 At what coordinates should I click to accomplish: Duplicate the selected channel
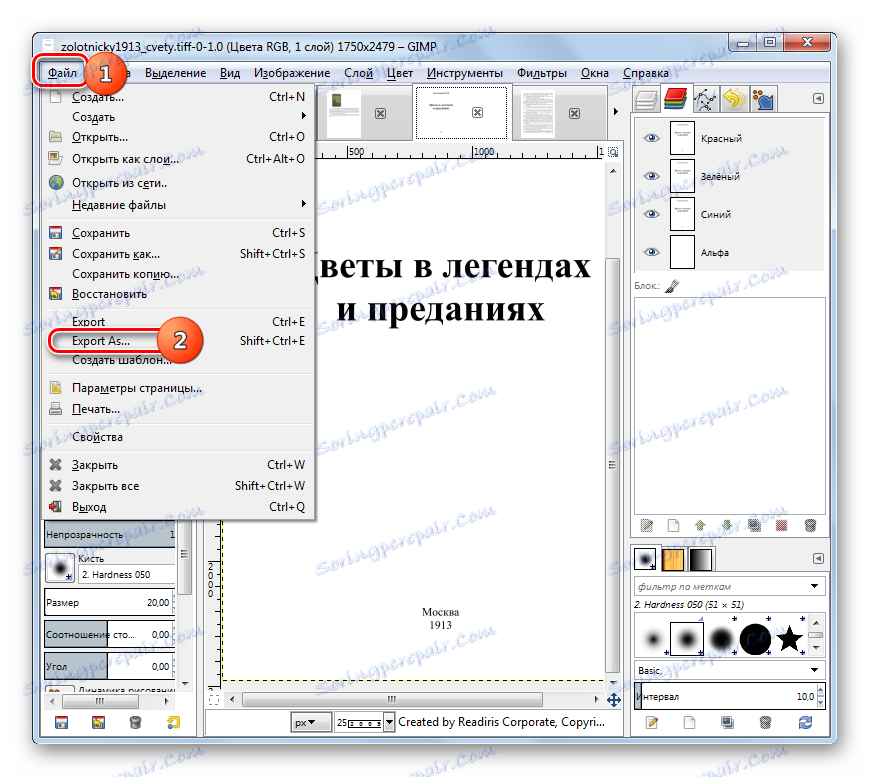tap(754, 525)
